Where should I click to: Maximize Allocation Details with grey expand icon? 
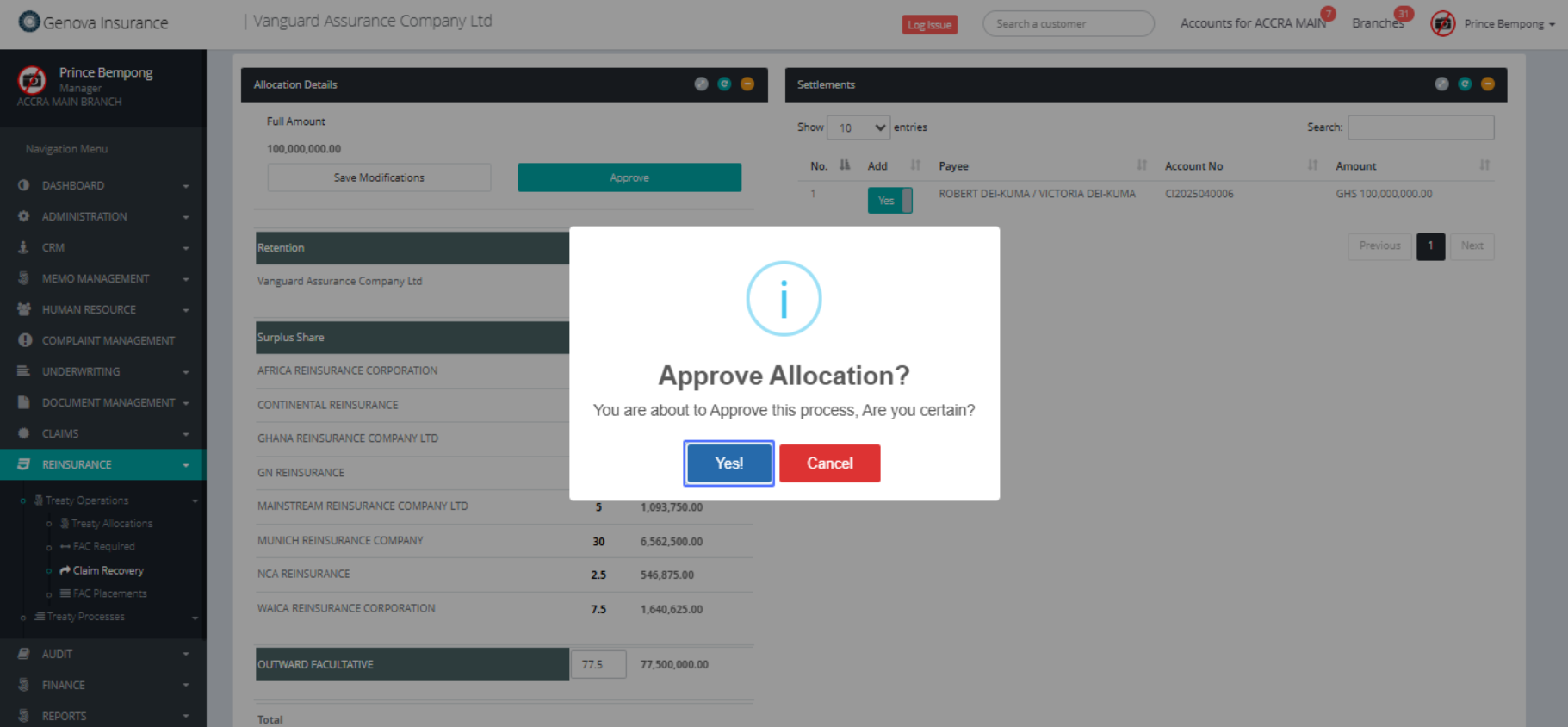[x=701, y=84]
